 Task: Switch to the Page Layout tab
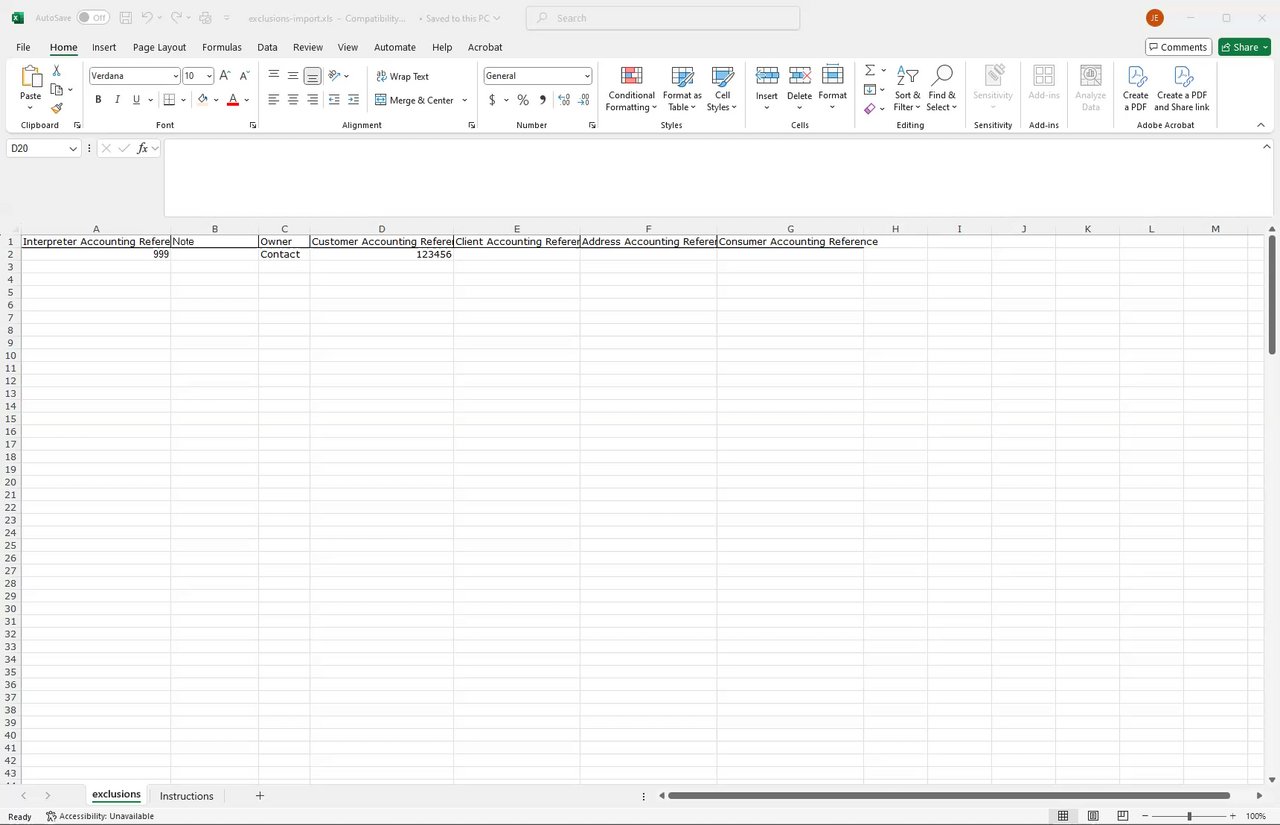pos(160,47)
